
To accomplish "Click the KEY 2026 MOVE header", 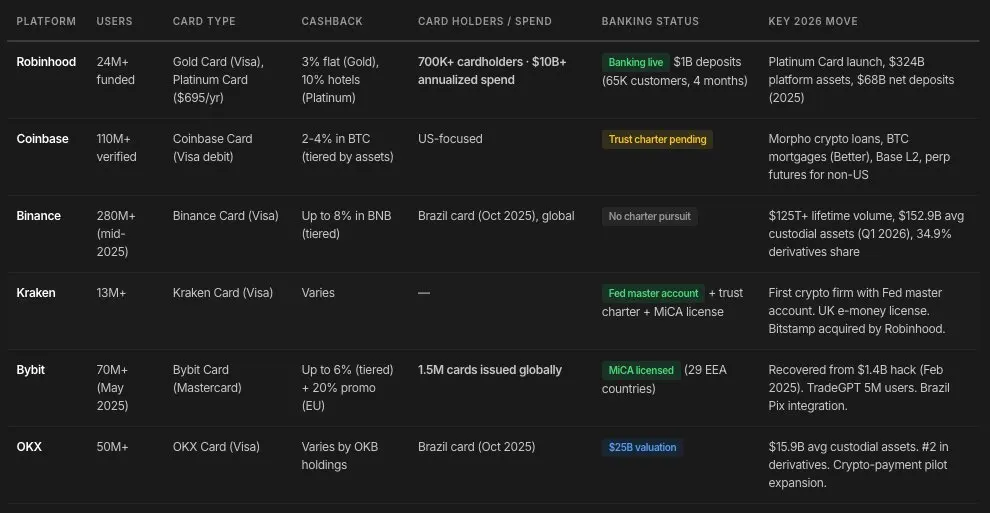I will (x=813, y=21).
